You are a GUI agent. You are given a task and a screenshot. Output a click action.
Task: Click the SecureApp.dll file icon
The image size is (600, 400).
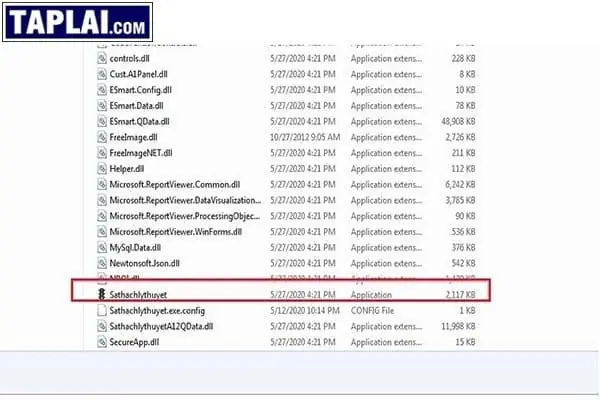(x=100, y=342)
